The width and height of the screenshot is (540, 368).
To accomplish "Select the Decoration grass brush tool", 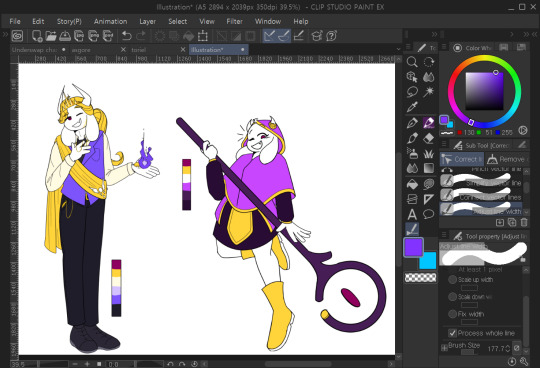I will click(x=428, y=153).
